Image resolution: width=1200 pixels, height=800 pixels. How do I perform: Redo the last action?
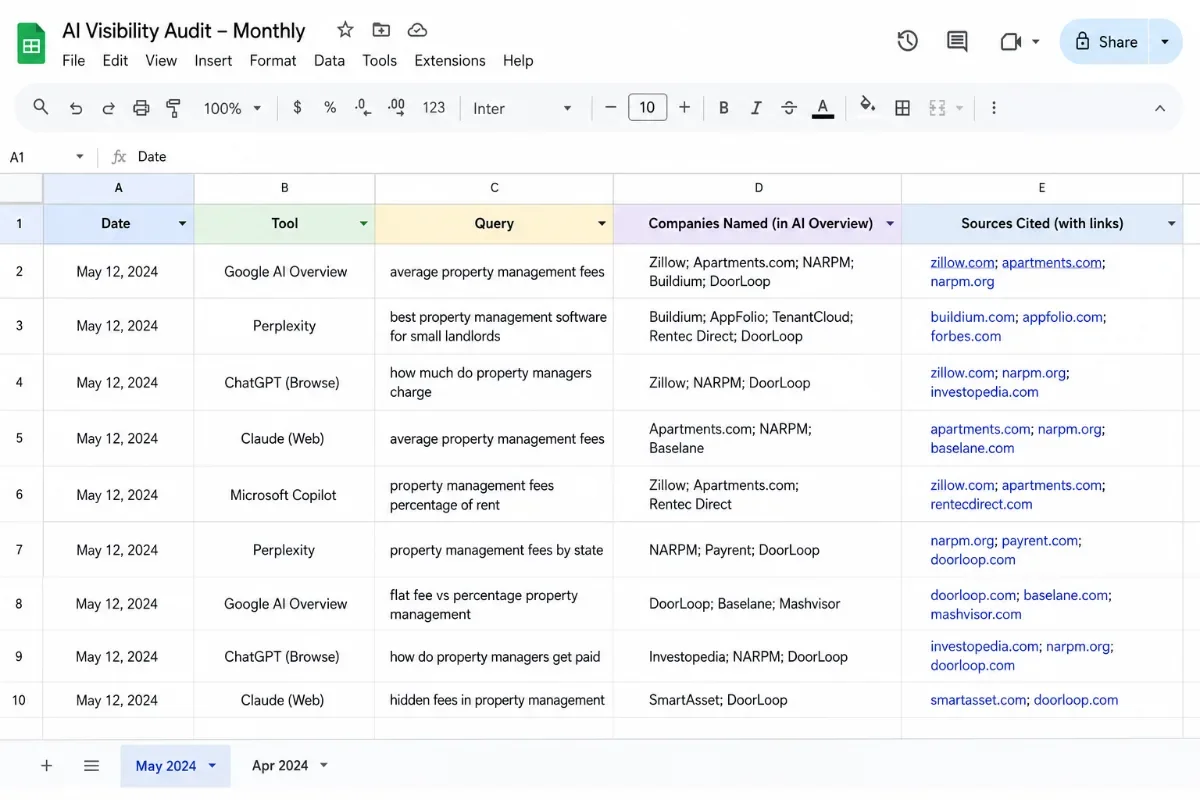[108, 108]
